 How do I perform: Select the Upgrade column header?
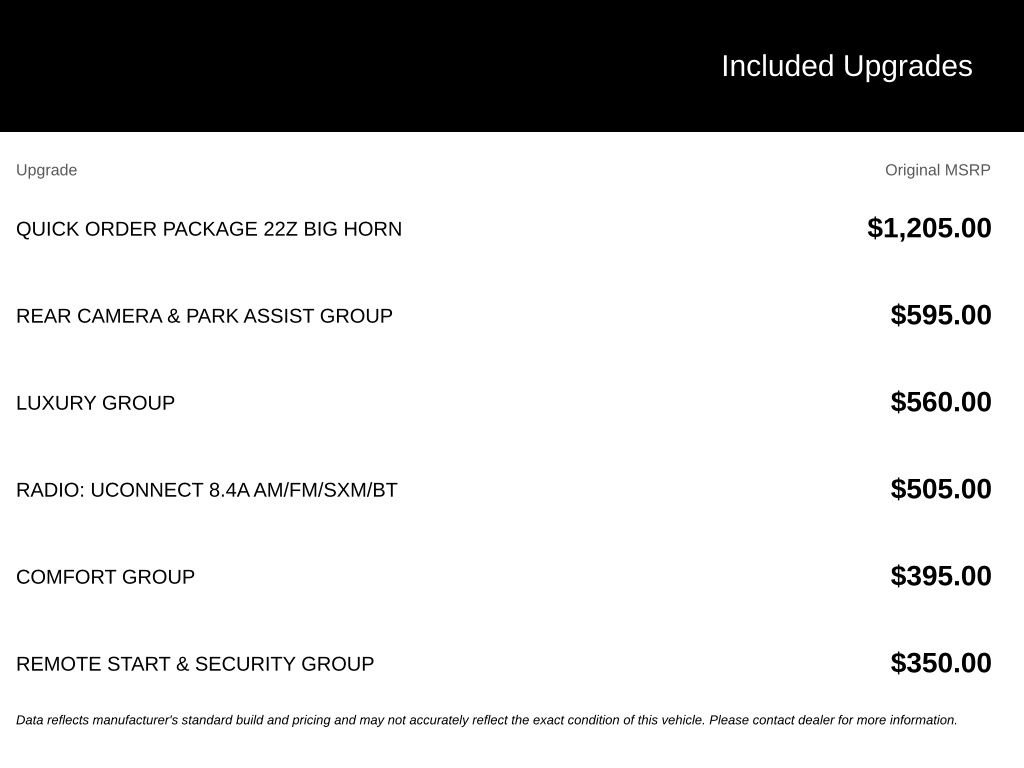click(x=46, y=170)
